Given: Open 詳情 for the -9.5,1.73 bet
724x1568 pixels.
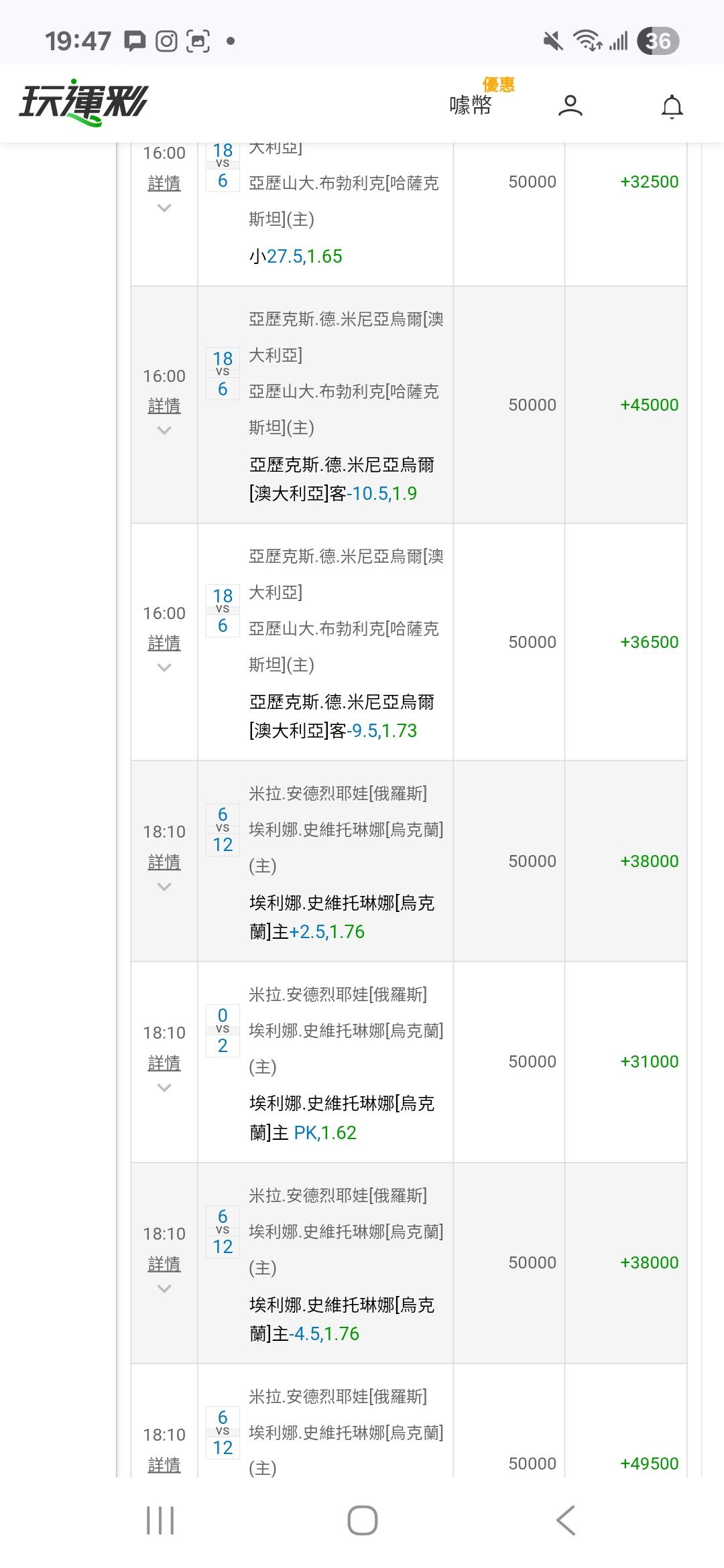Looking at the screenshot, I should [x=164, y=643].
